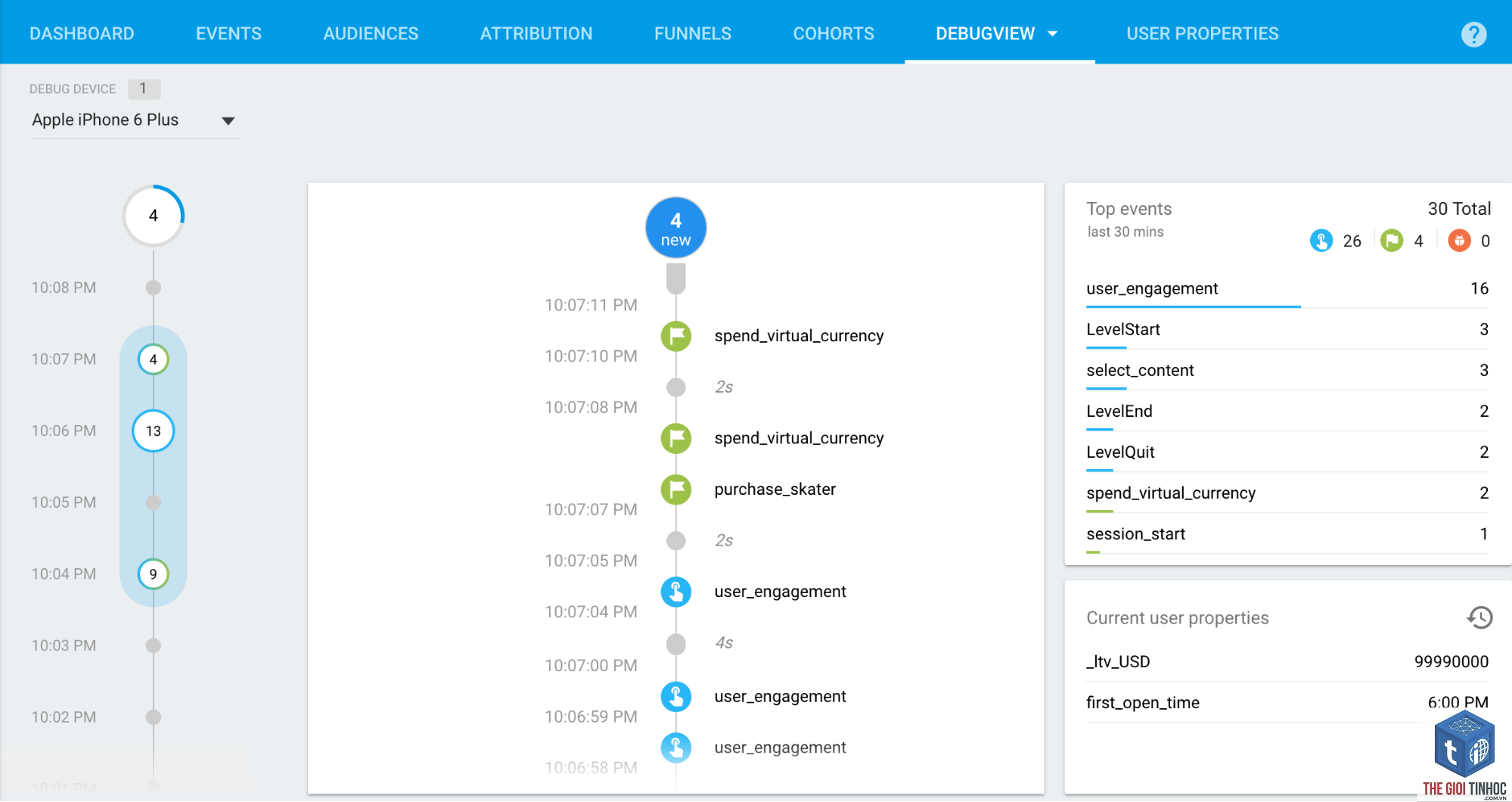Open the COHORTS tab

[x=834, y=34]
